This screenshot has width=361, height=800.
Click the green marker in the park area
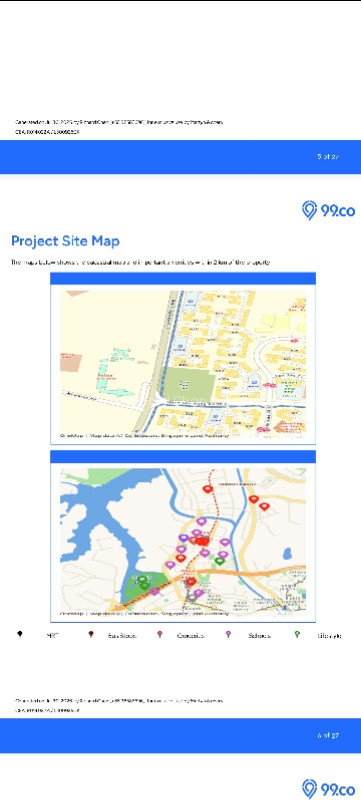[143, 581]
